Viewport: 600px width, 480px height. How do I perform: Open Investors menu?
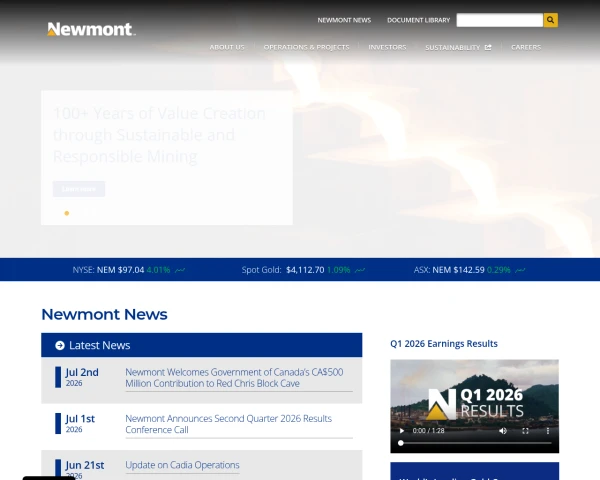[387, 47]
